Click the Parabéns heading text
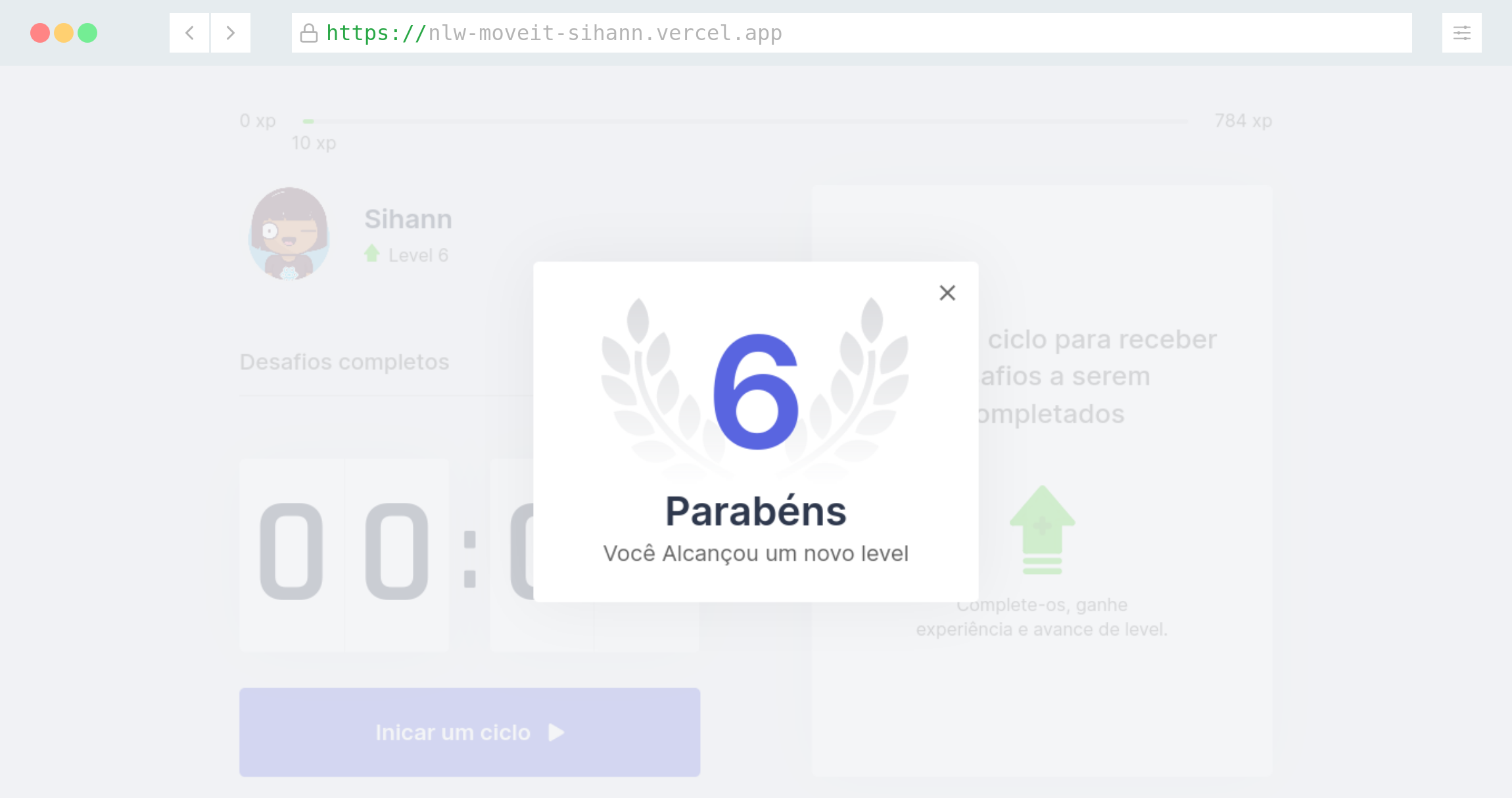Viewport: 1512px width, 798px height. point(755,511)
